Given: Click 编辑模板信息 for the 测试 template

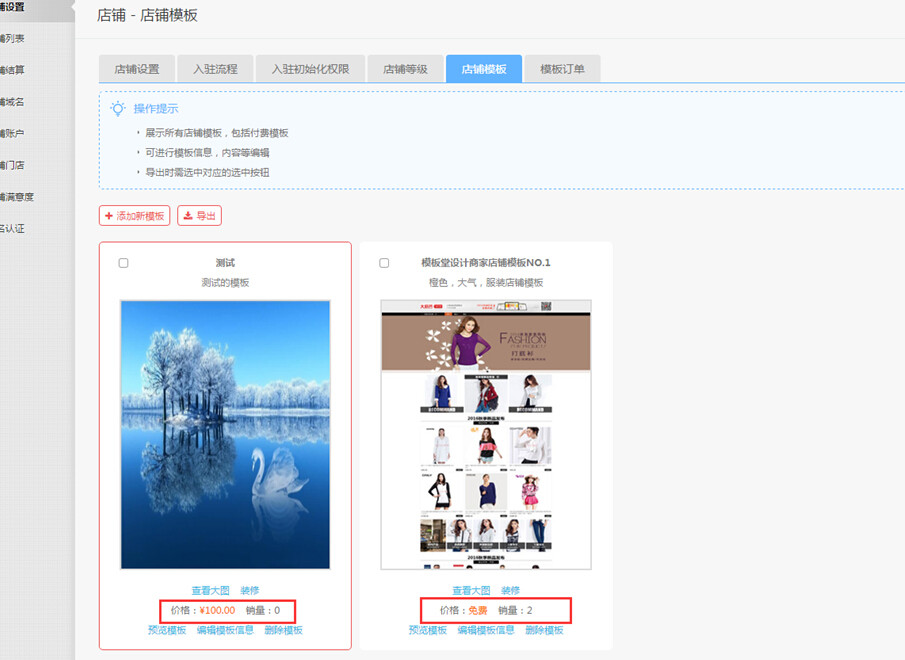Looking at the screenshot, I should [225, 630].
